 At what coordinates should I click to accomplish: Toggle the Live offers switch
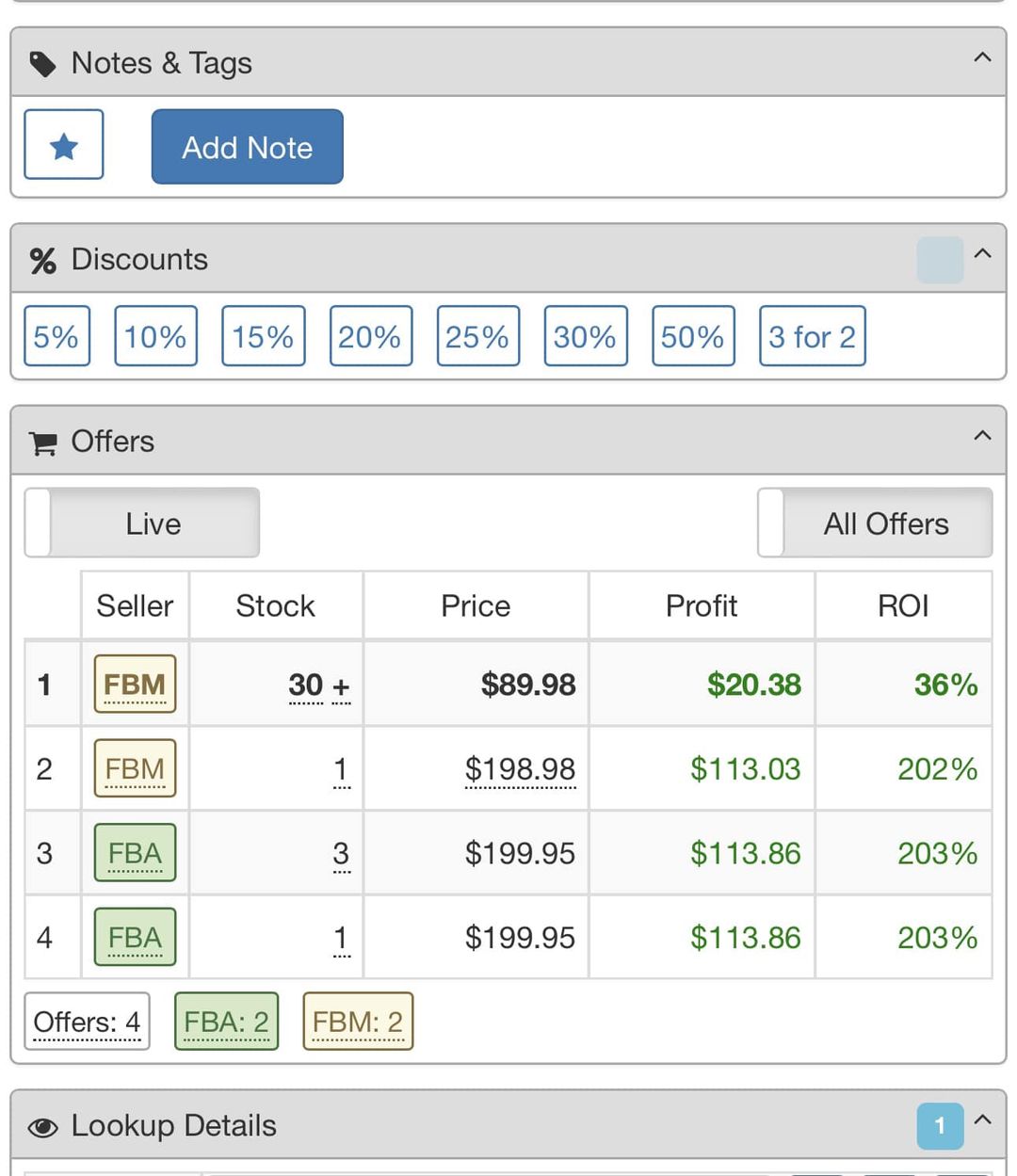141,523
